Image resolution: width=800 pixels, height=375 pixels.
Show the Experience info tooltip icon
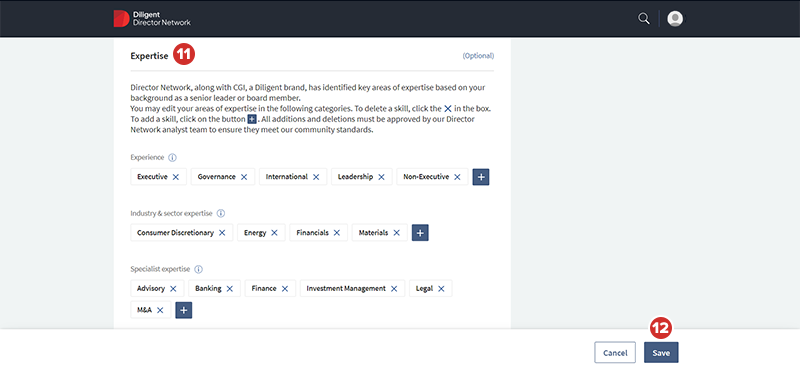[172, 158]
